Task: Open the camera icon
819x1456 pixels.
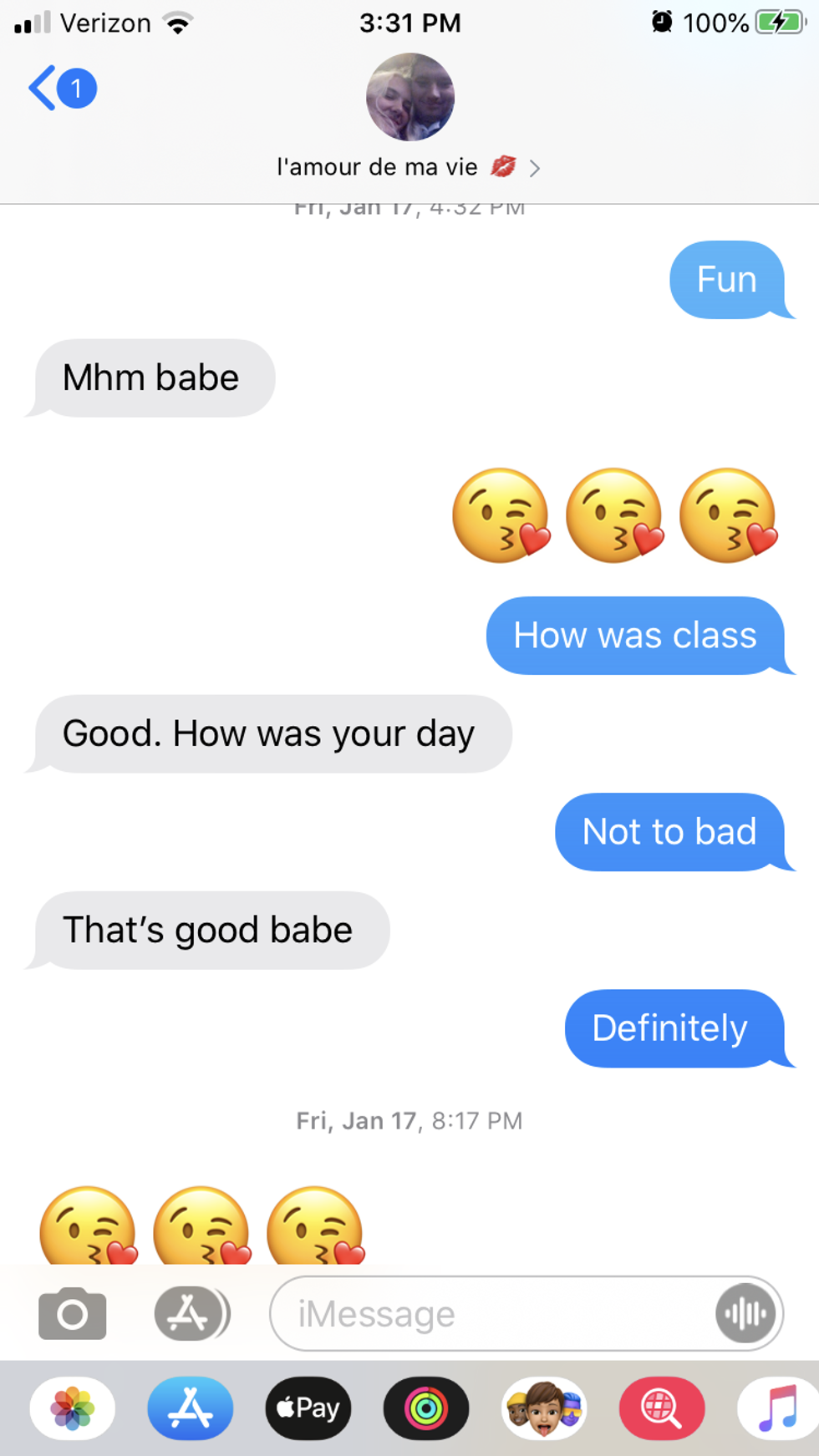Action: click(x=73, y=1314)
